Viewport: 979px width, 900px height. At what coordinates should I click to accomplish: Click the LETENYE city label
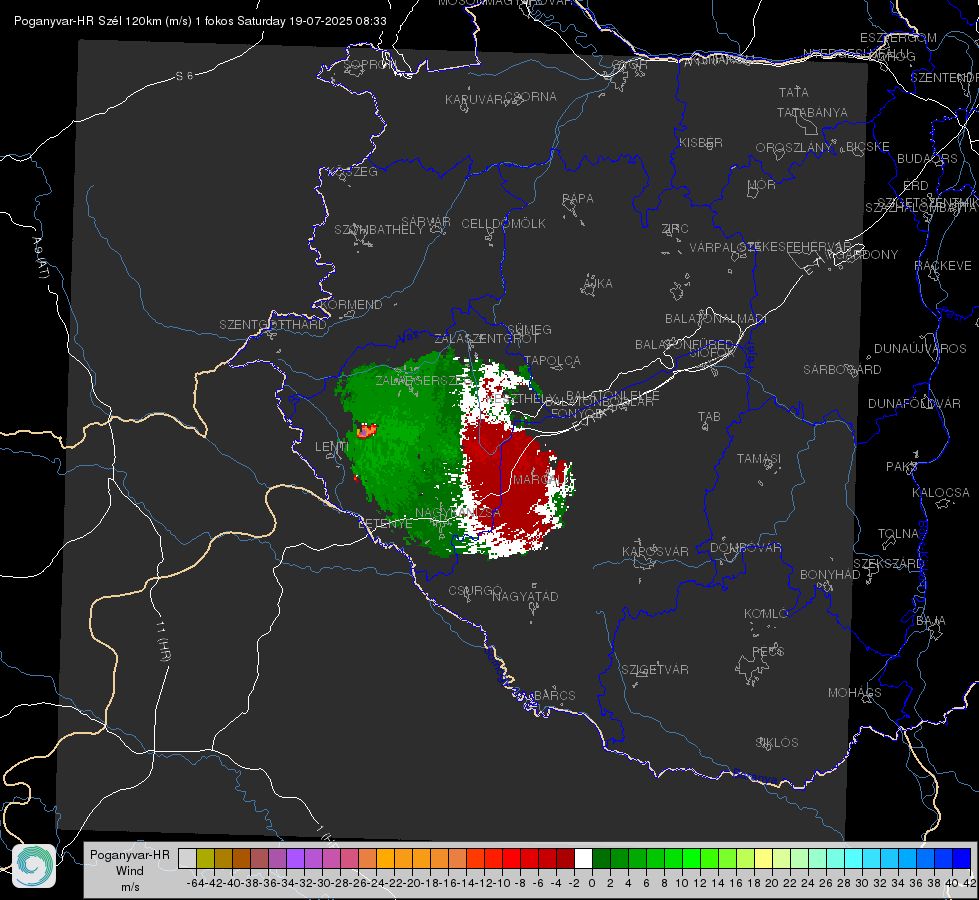coord(385,524)
